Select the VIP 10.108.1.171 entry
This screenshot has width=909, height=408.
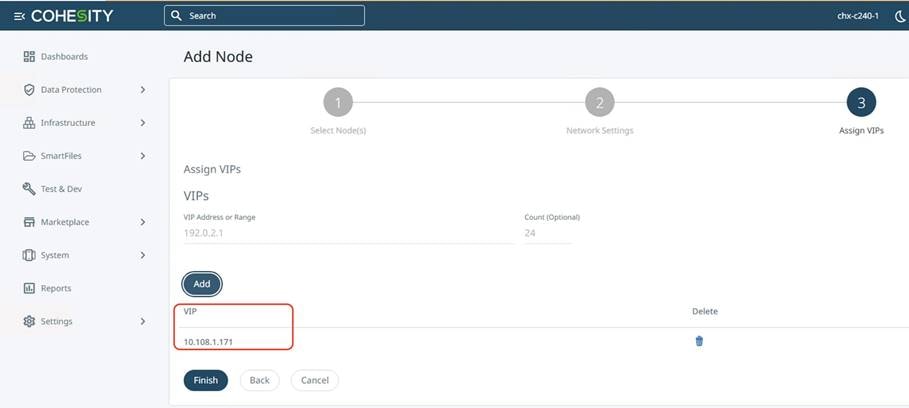click(208, 343)
